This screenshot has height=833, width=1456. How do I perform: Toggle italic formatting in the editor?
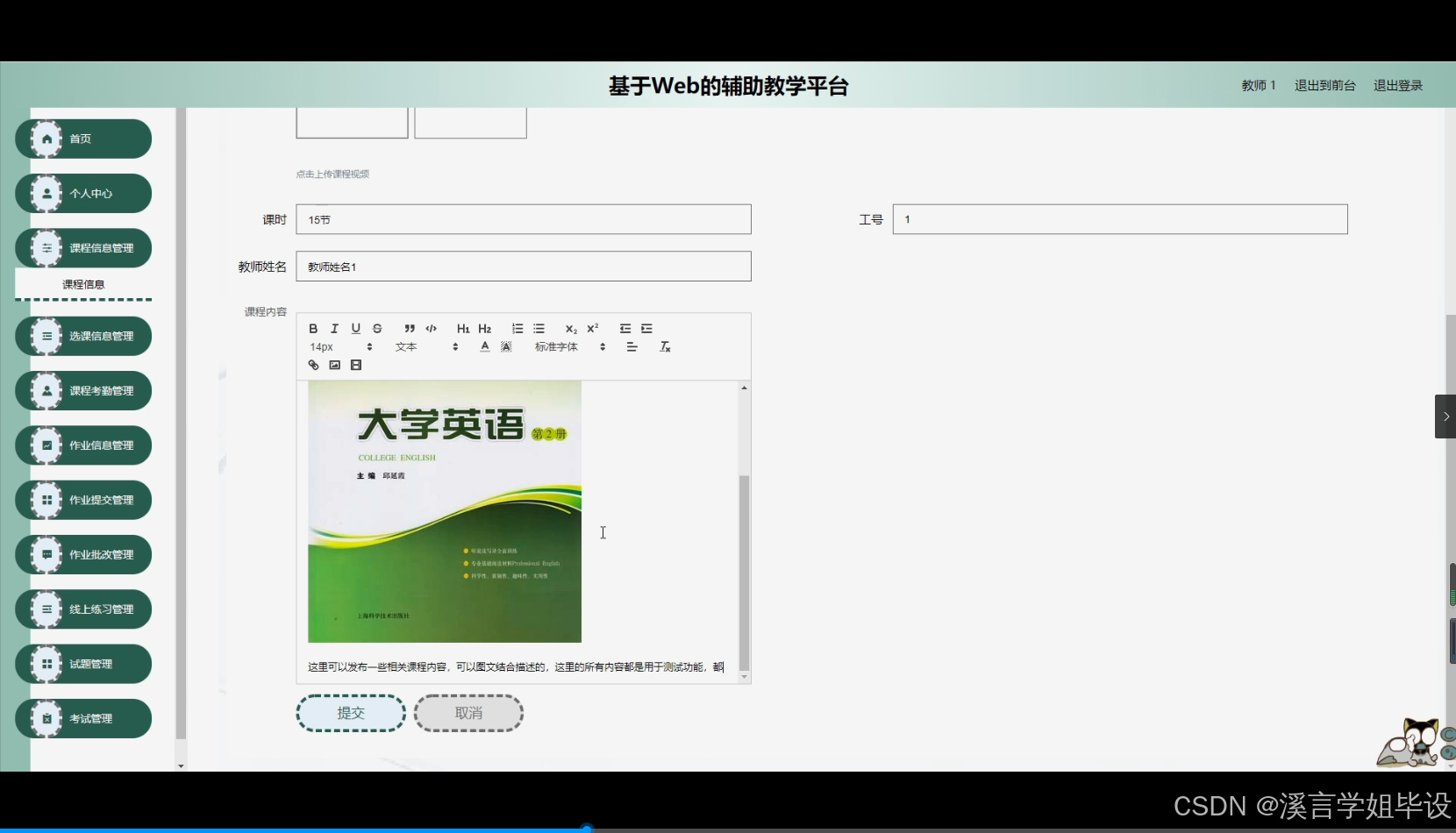334,329
